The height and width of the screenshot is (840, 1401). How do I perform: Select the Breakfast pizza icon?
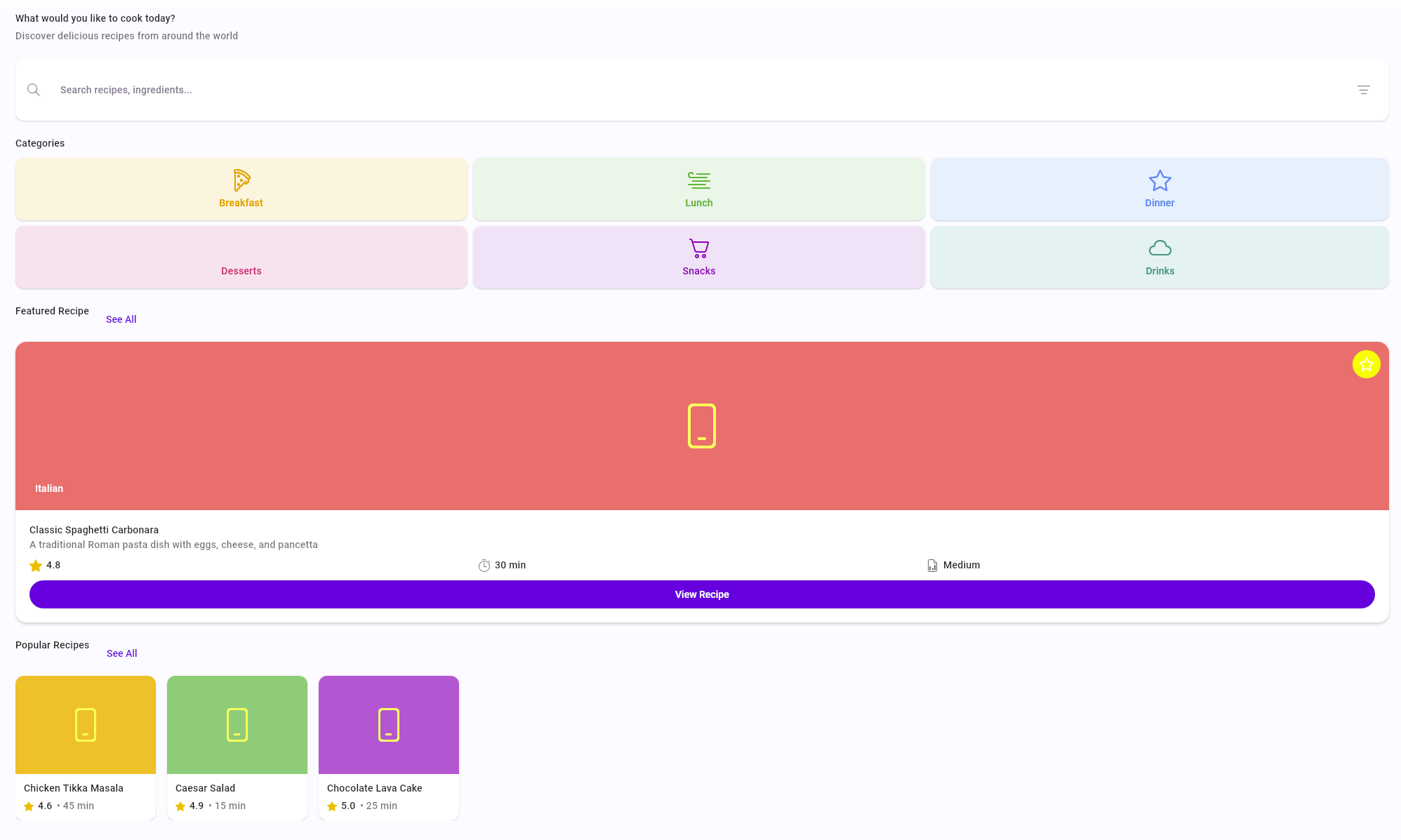tap(241, 180)
